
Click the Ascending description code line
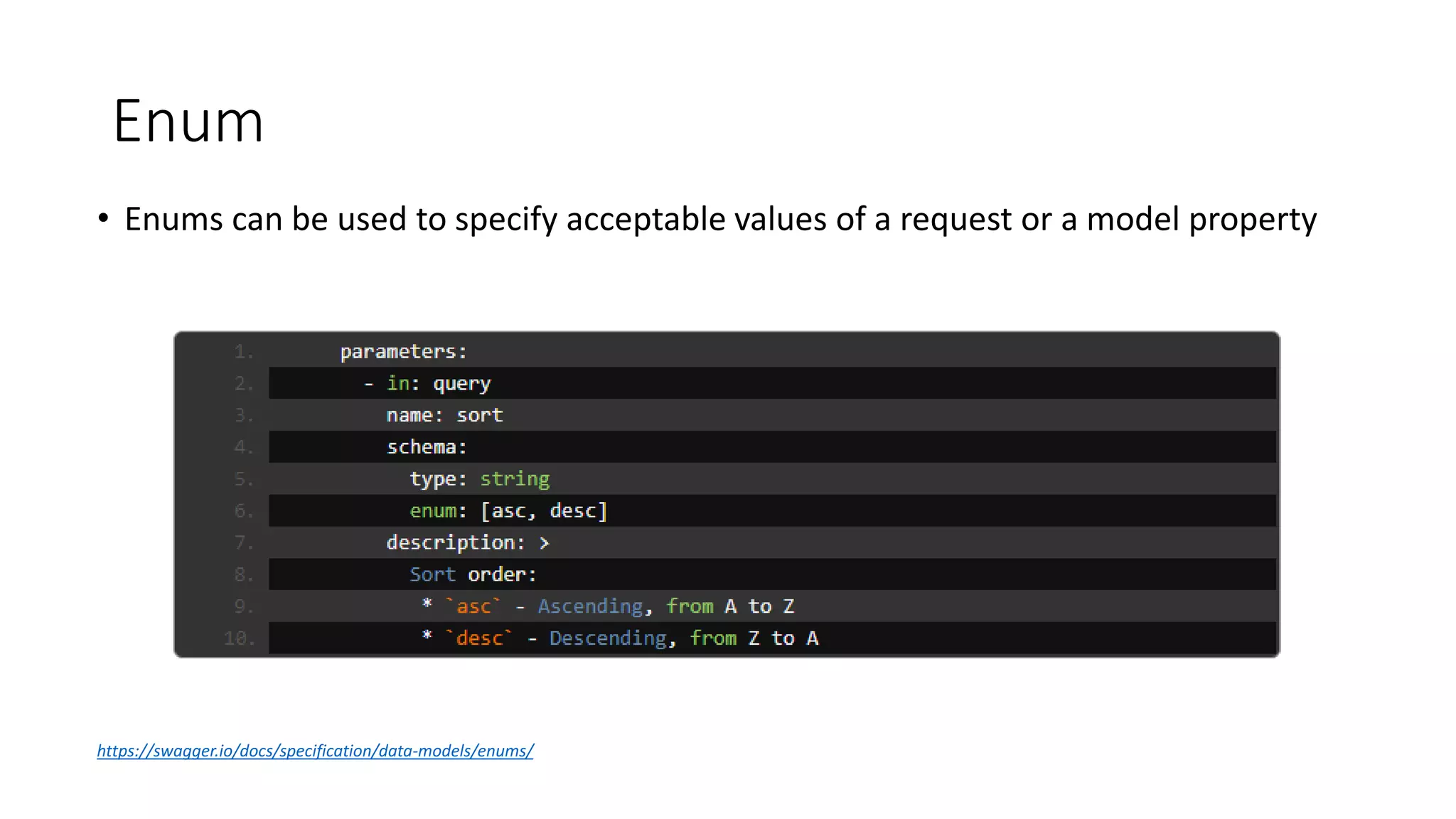pos(608,606)
